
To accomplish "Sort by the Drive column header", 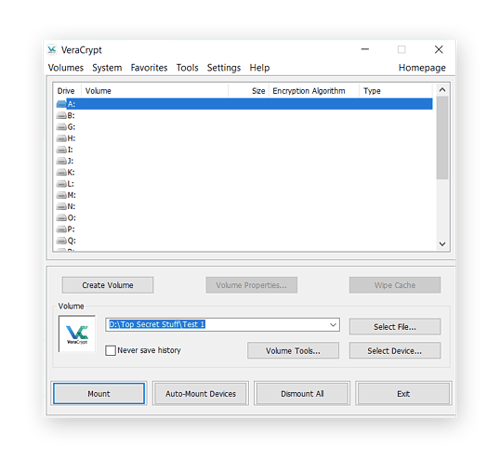I will click(x=67, y=91).
